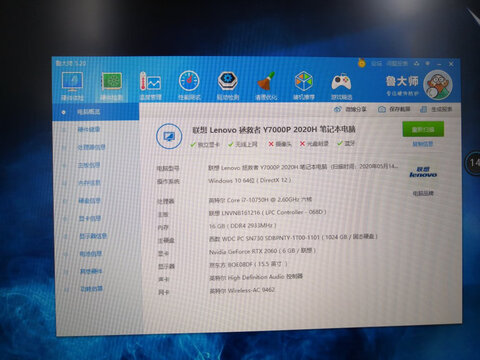The image size is (480, 360).
Task: Click the 电脑型号 row label
Action: point(168,168)
